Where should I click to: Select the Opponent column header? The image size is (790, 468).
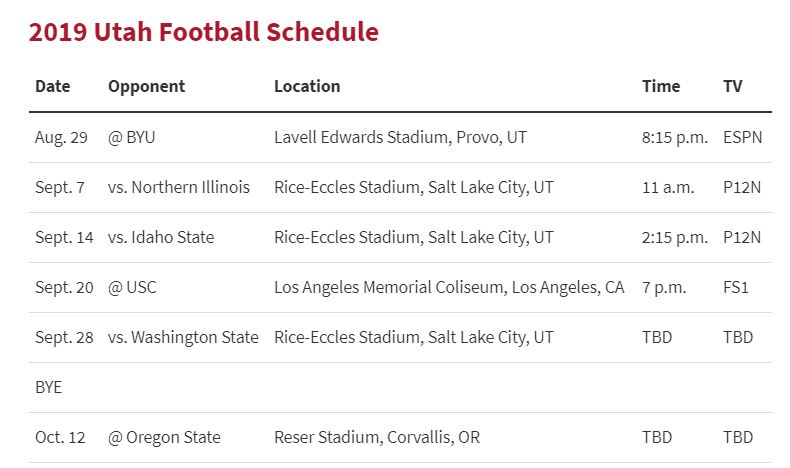tap(147, 87)
